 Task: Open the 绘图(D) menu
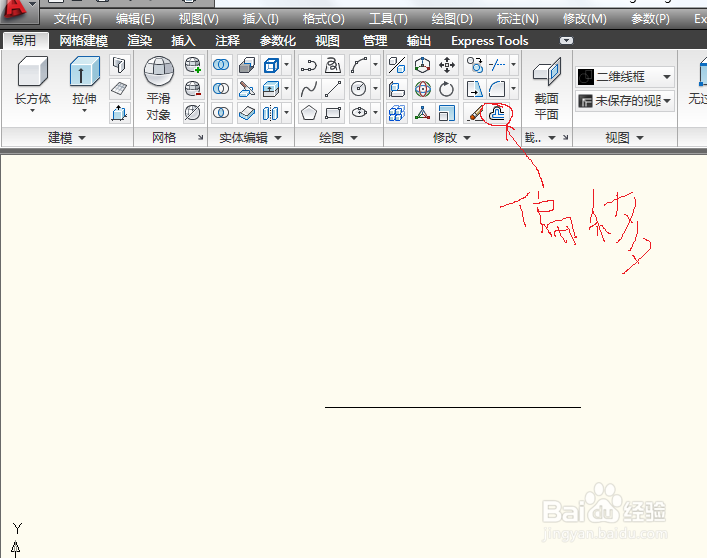click(452, 19)
